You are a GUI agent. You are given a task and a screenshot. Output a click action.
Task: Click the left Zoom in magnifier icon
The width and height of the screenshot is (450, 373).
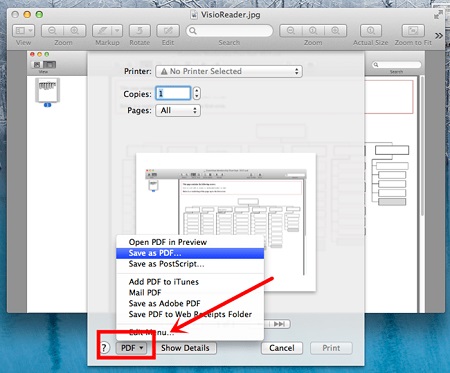point(75,31)
